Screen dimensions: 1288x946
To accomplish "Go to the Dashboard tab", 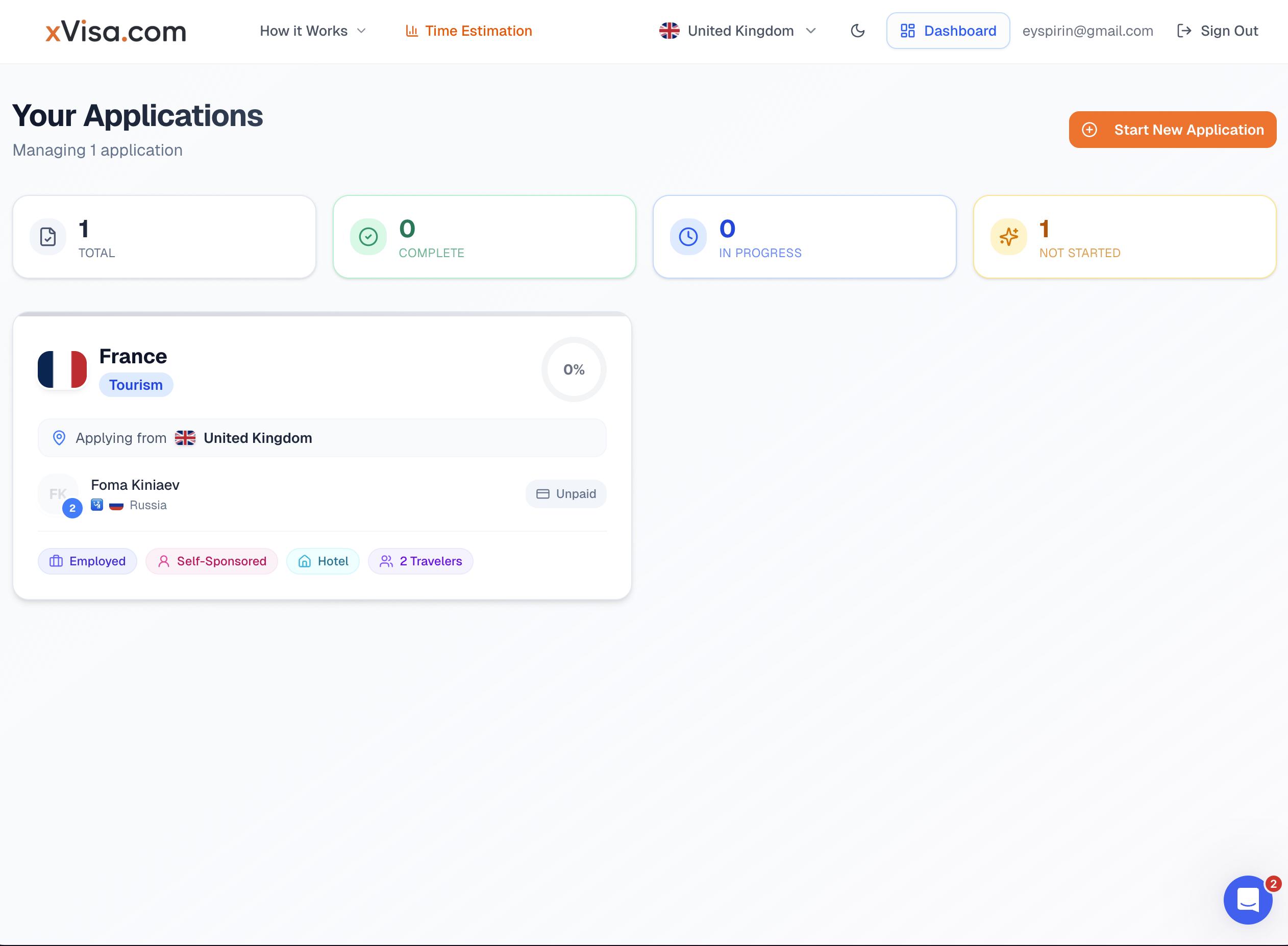I will point(948,31).
